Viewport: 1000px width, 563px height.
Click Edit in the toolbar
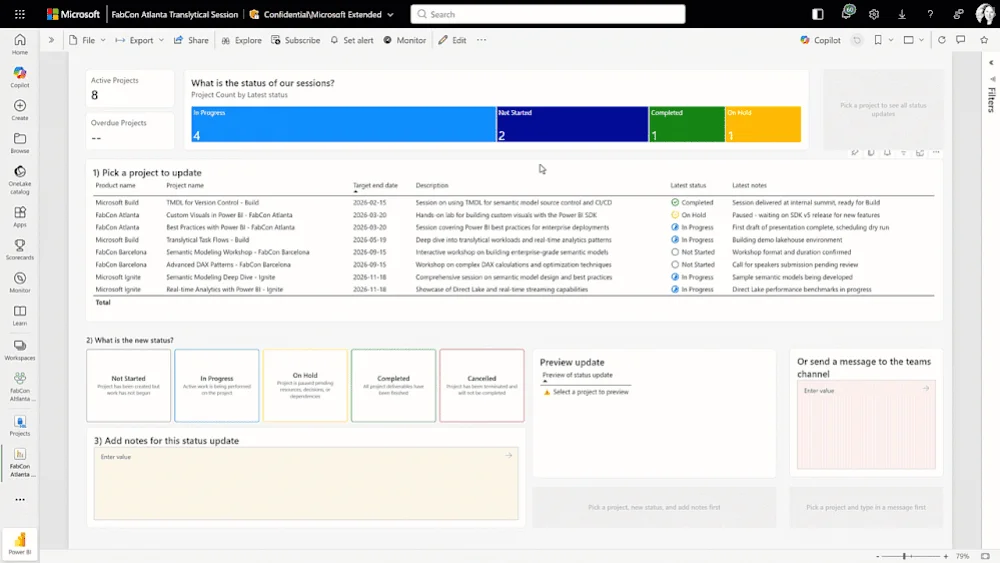(452, 40)
